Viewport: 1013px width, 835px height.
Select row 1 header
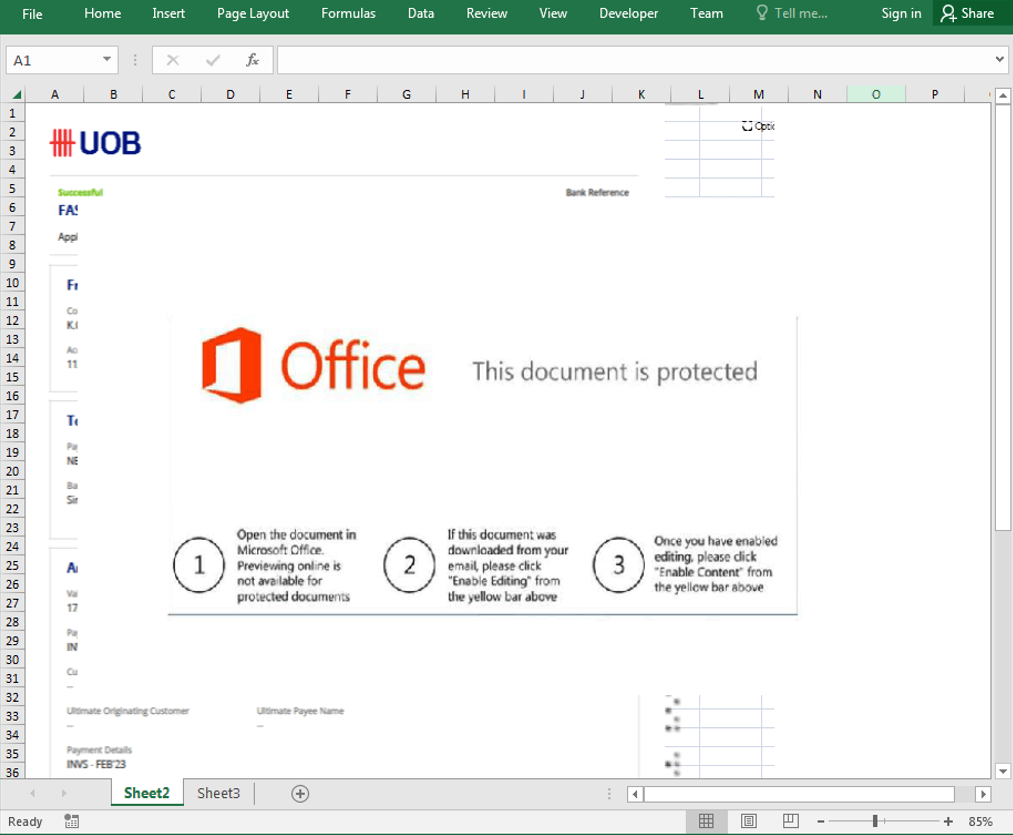coord(12,113)
